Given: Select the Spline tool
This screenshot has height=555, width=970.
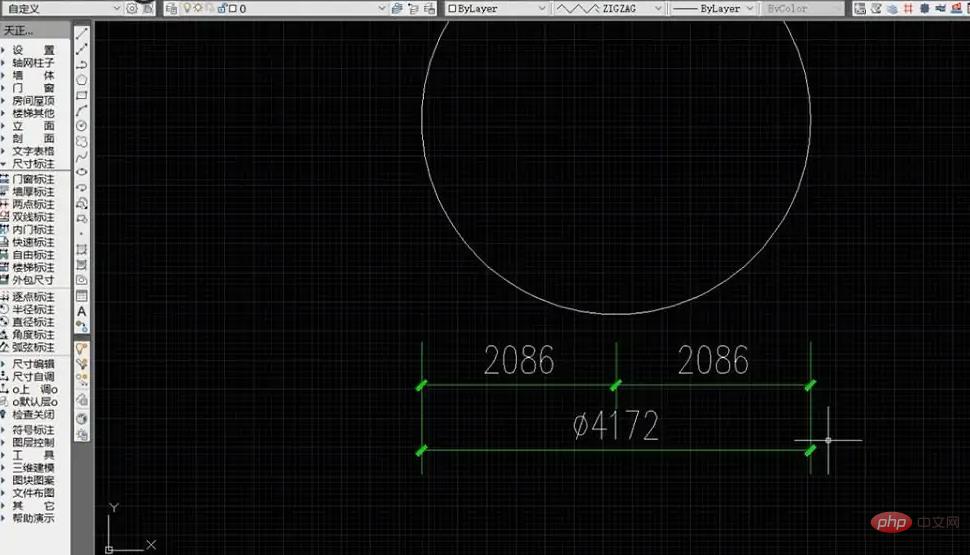Looking at the screenshot, I should pos(81,157).
